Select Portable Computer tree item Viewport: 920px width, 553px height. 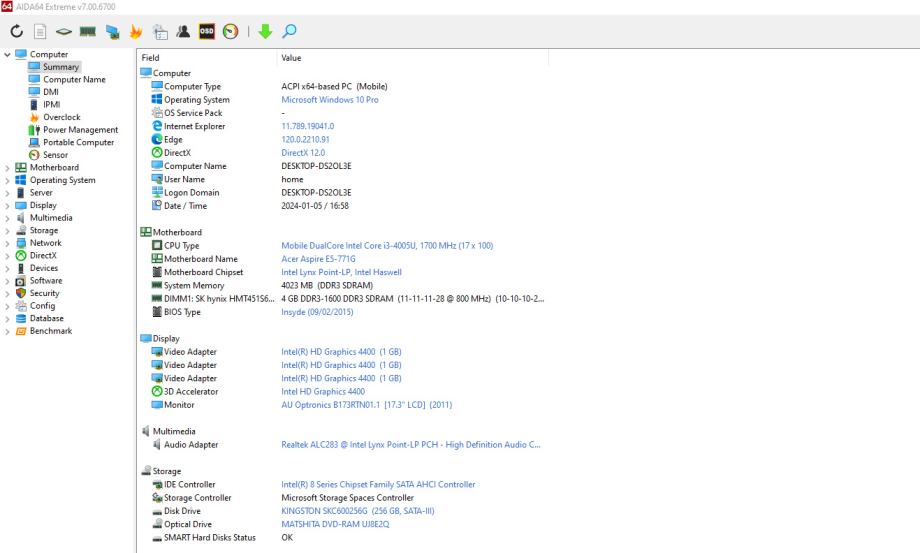click(x=79, y=143)
